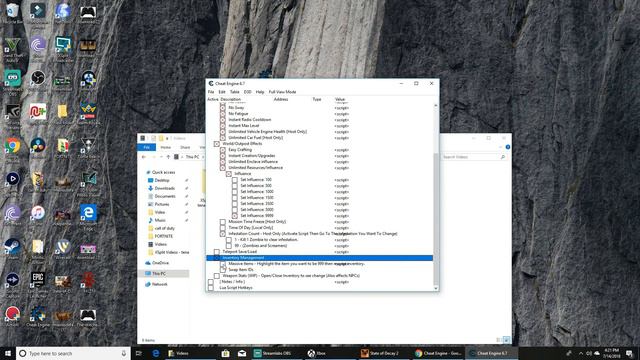The width and height of the screenshot is (640, 360).
Task: Click the Back arrow in File Explorer
Action: point(144,157)
